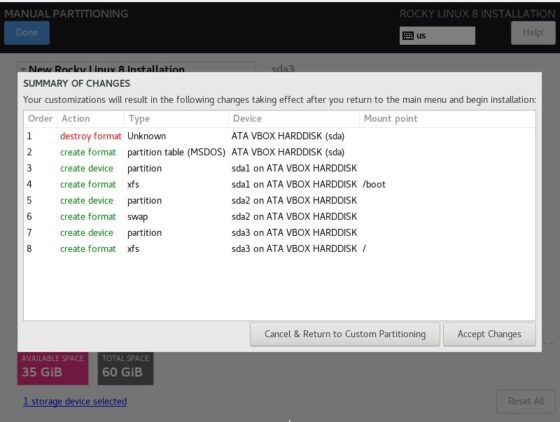This screenshot has height=422, width=560.
Task: Click the blue Done button
Action: 27,32
